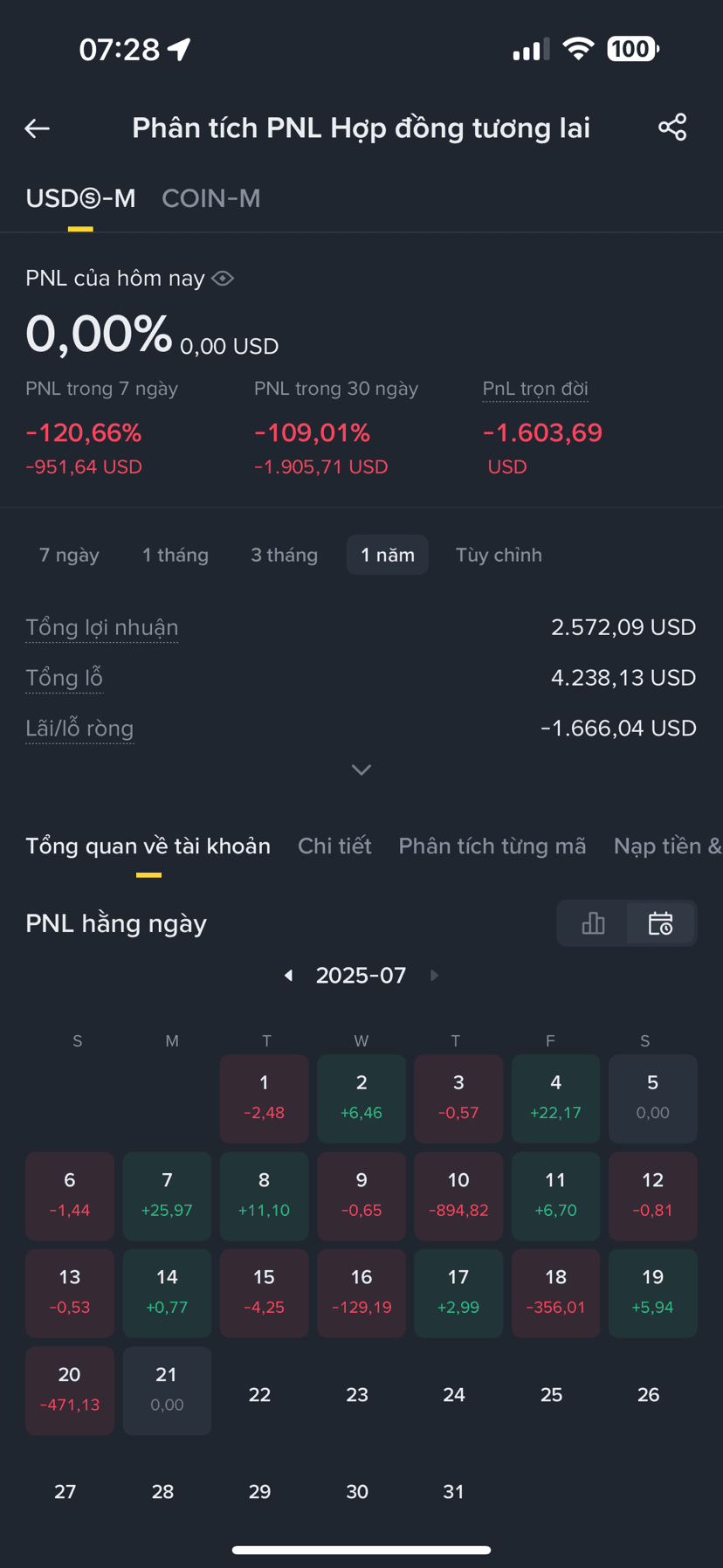The image size is (723, 1568).
Task: Open Phân tích từng mã tab
Action: pos(492,846)
